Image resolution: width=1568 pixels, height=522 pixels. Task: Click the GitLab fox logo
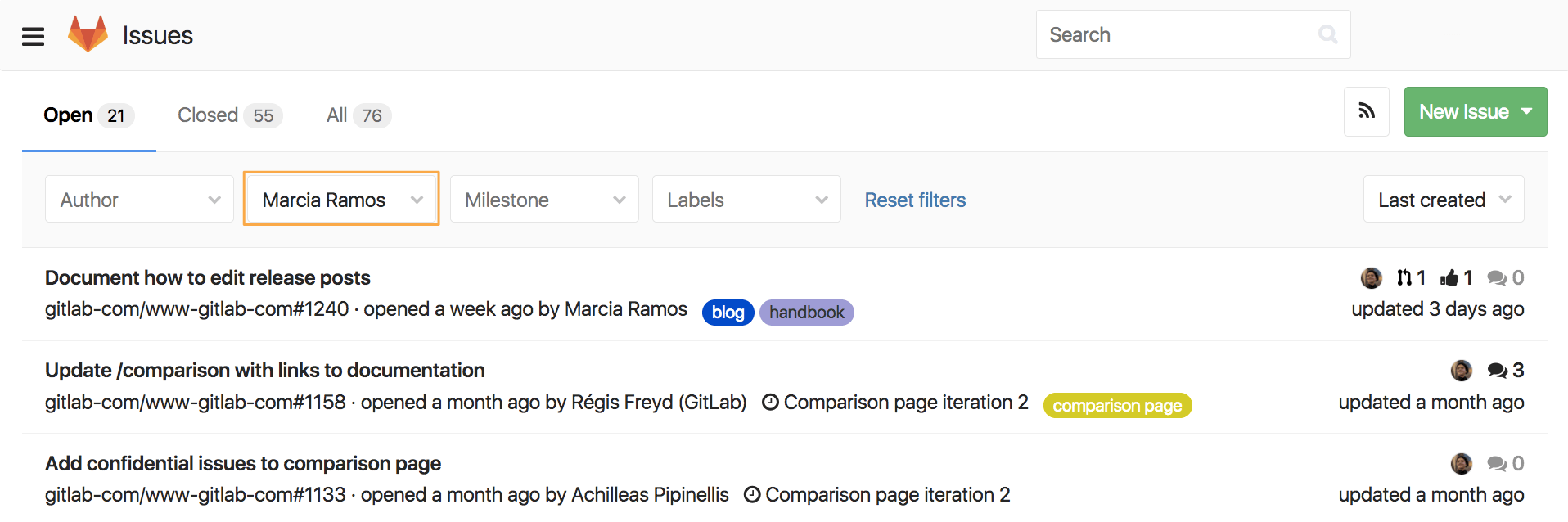click(88, 34)
